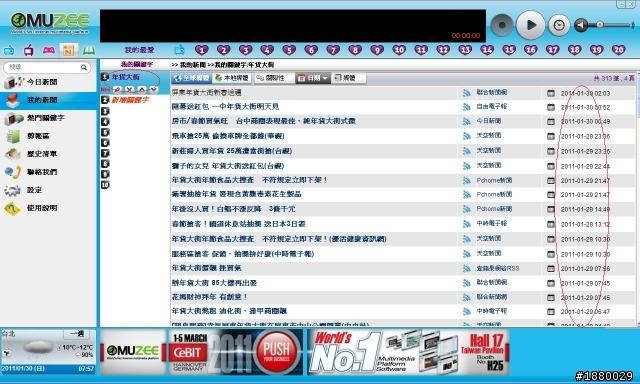Select favorite heart number 14
The height and width of the screenshot is (384, 640).
(x=487, y=50)
